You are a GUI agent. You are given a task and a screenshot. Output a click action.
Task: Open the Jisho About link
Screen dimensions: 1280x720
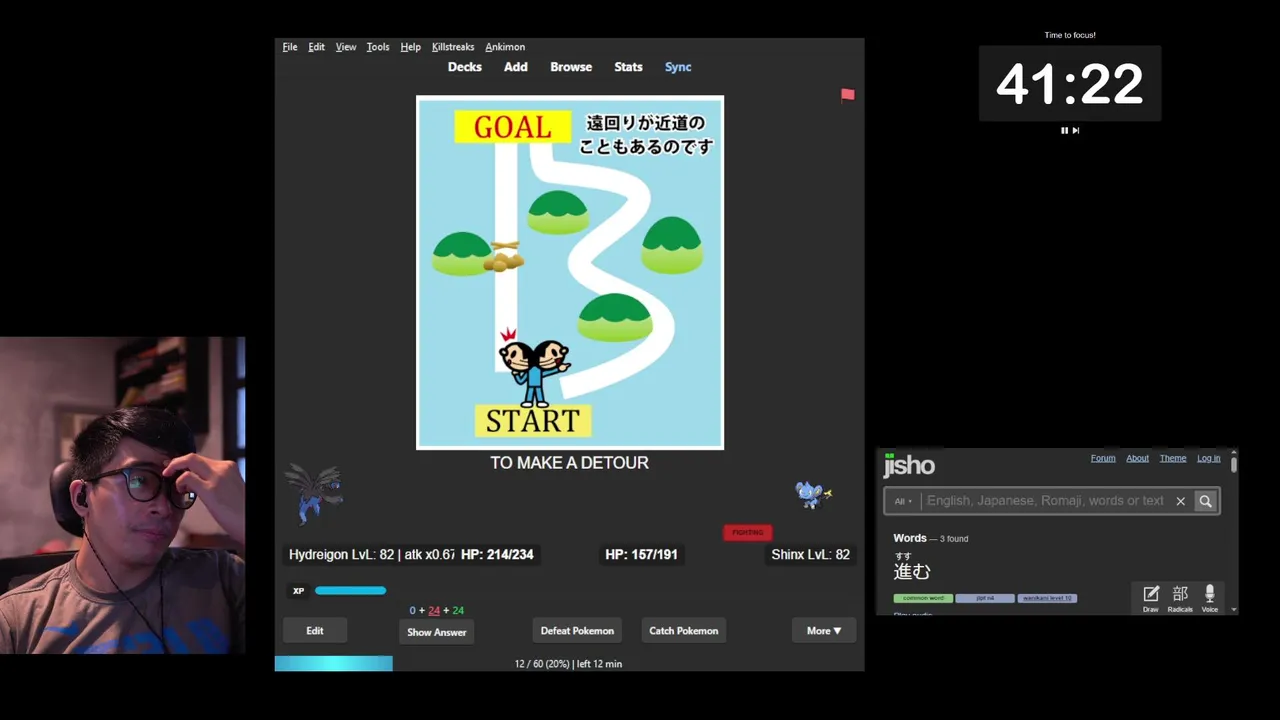[1138, 458]
